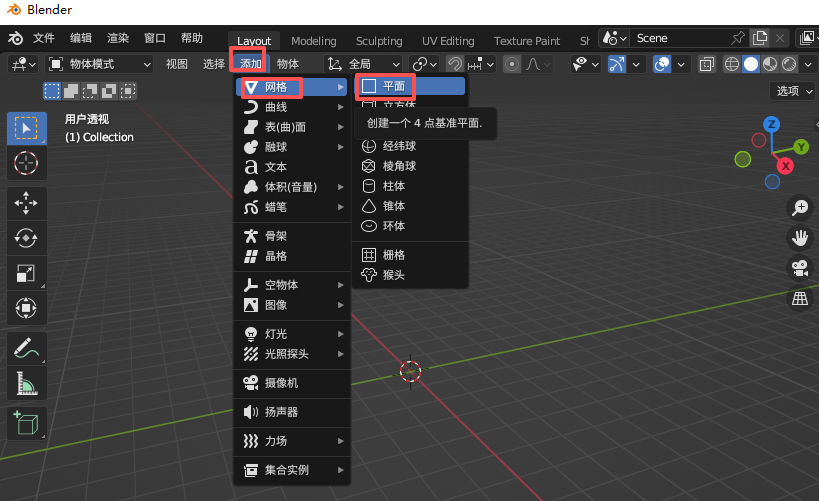Select the Measure tool
The height and width of the screenshot is (501, 819).
pyautogui.click(x=26, y=383)
